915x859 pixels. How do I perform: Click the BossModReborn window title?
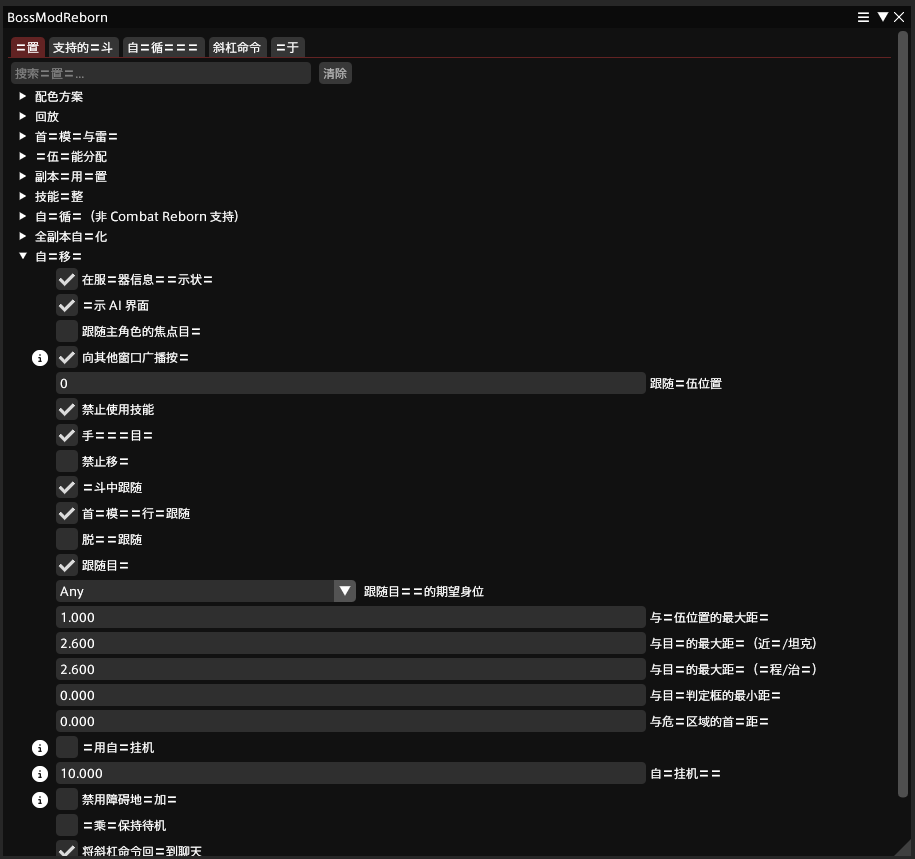click(x=57, y=18)
